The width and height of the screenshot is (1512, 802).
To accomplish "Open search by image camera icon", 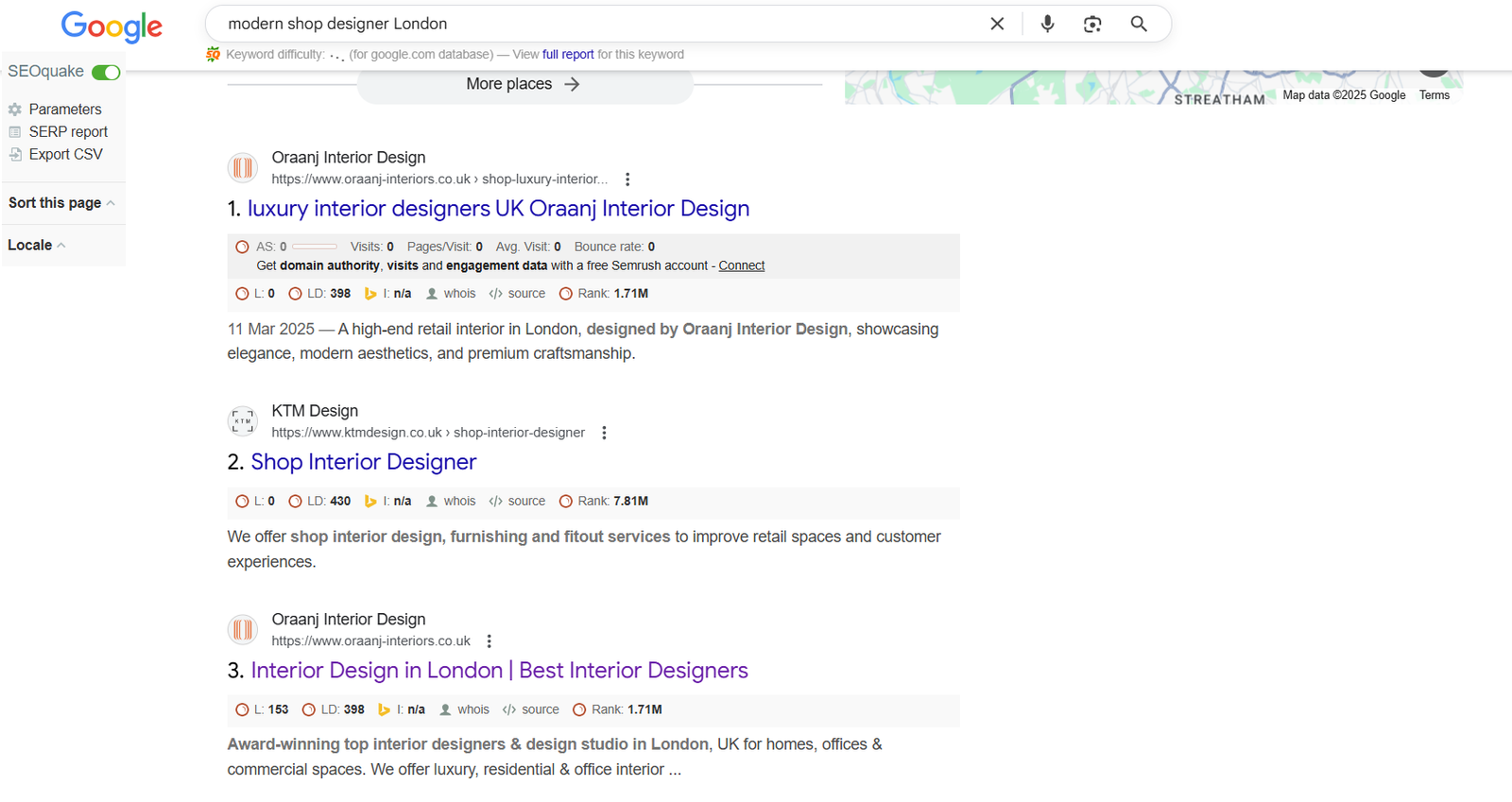I will (x=1092, y=24).
